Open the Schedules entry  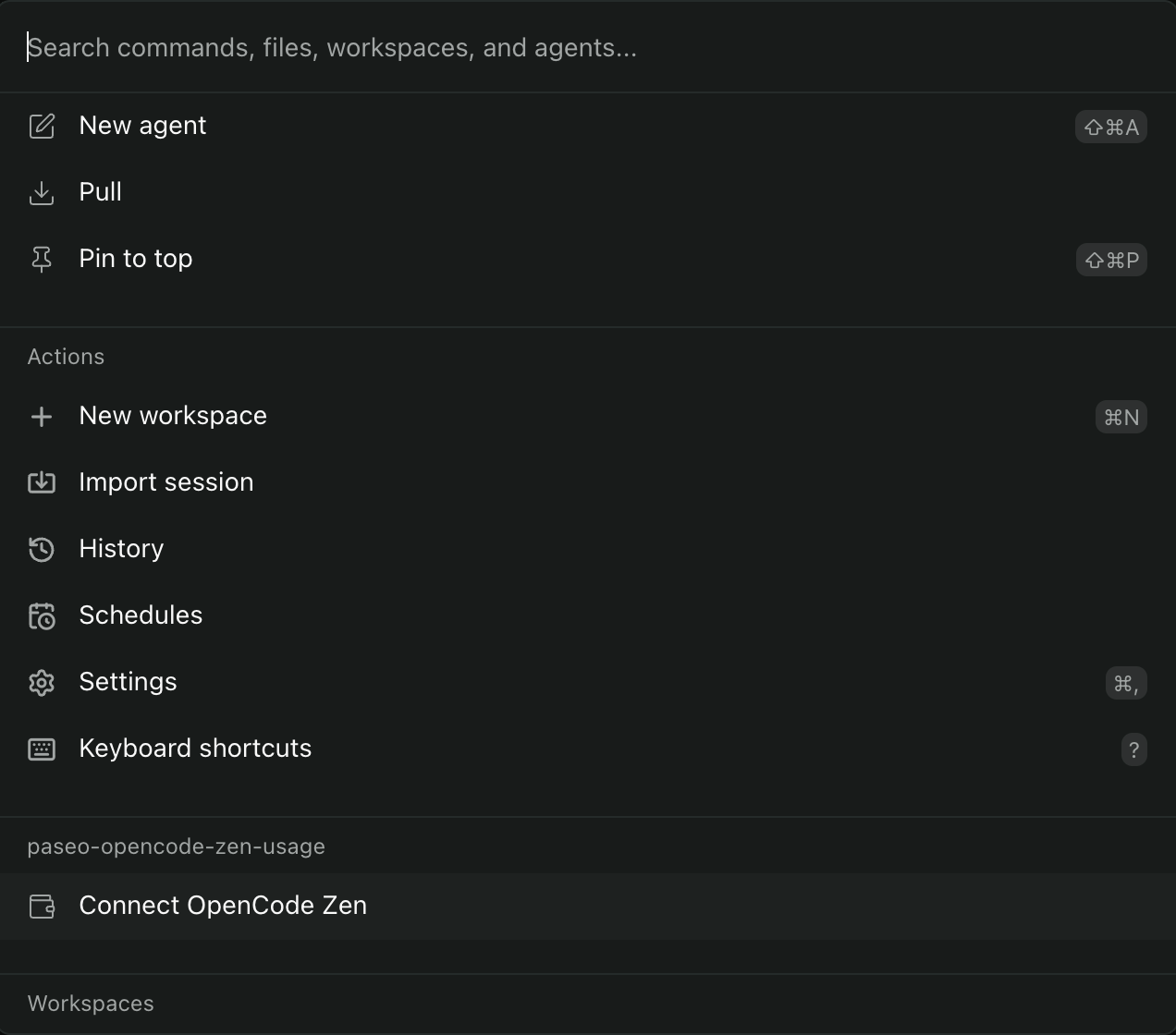click(x=588, y=615)
